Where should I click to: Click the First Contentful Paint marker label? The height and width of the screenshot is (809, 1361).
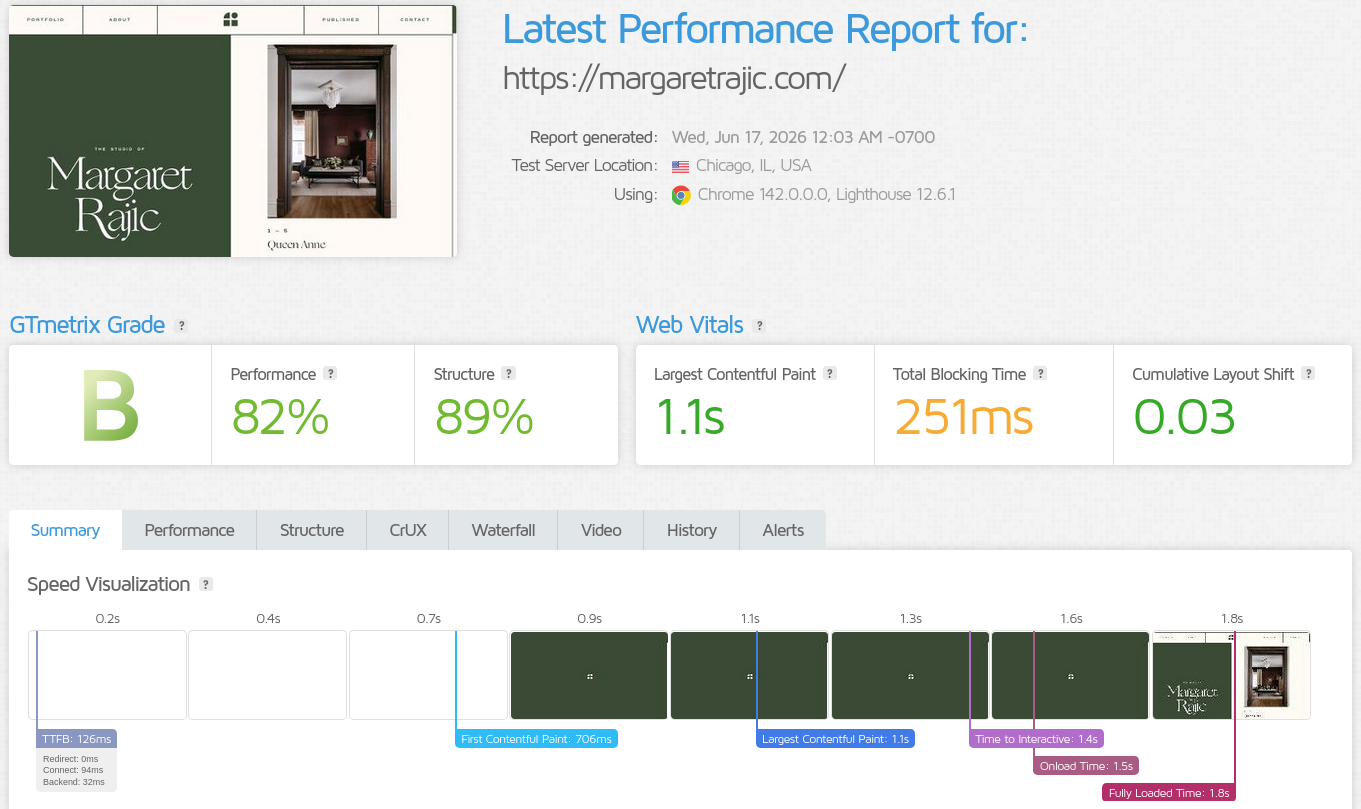point(536,739)
